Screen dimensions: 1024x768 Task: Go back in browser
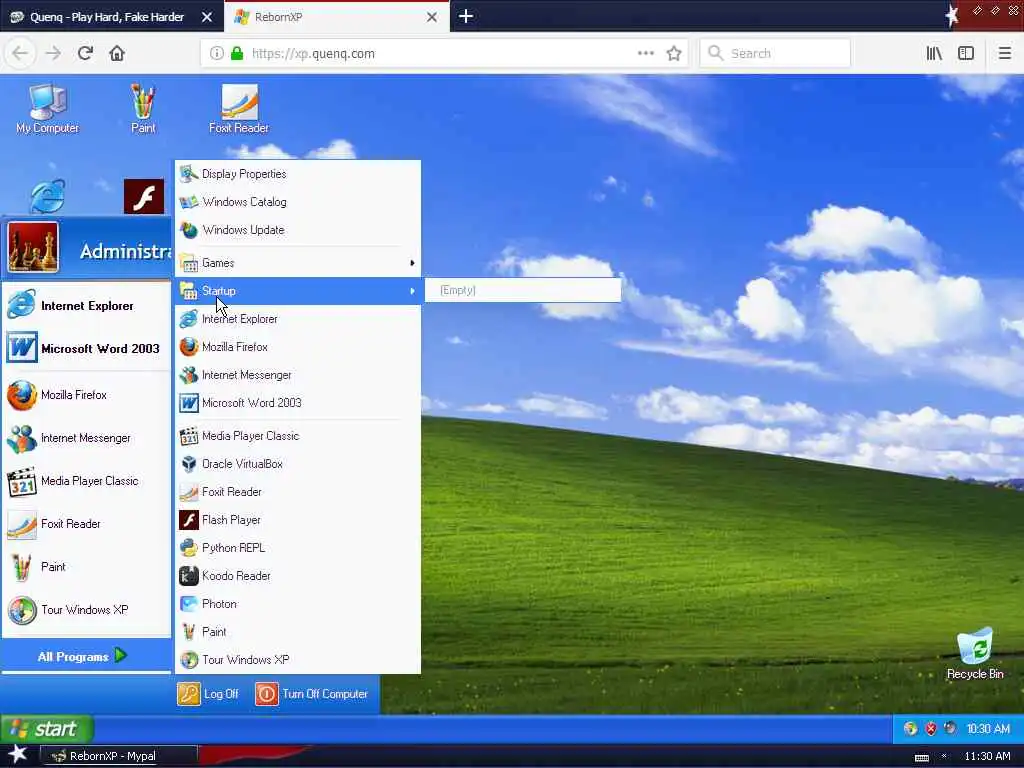tap(20, 53)
